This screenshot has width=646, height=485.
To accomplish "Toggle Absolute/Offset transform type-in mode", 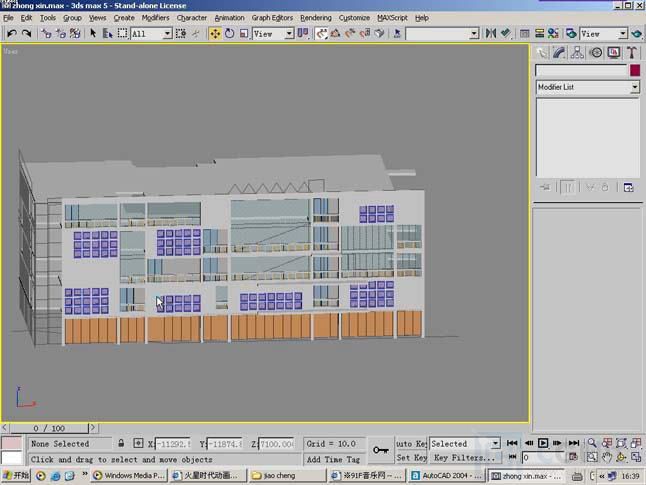I will tap(138, 443).
